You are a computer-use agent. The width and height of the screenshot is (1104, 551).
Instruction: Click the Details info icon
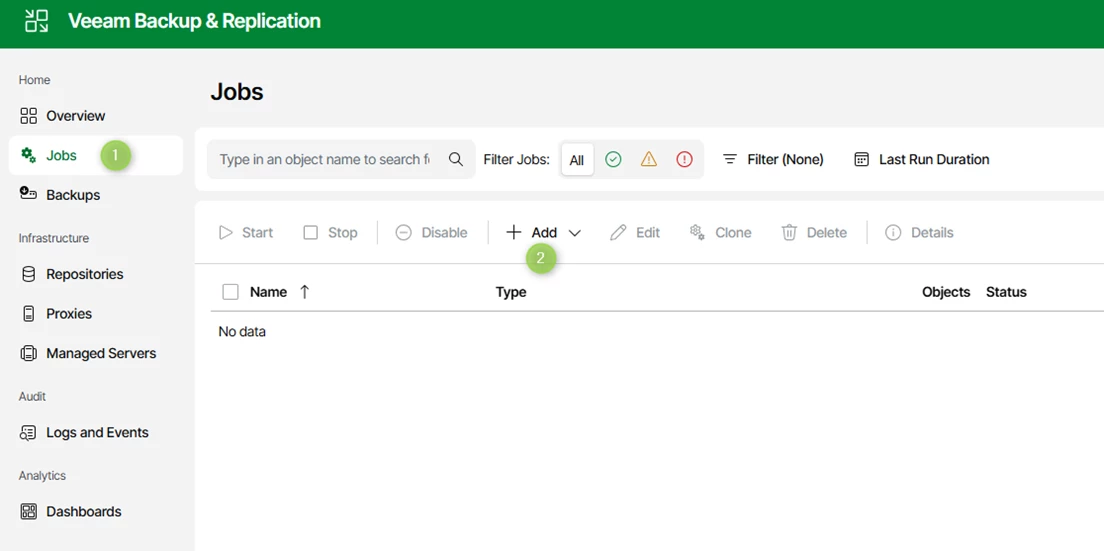tap(893, 232)
